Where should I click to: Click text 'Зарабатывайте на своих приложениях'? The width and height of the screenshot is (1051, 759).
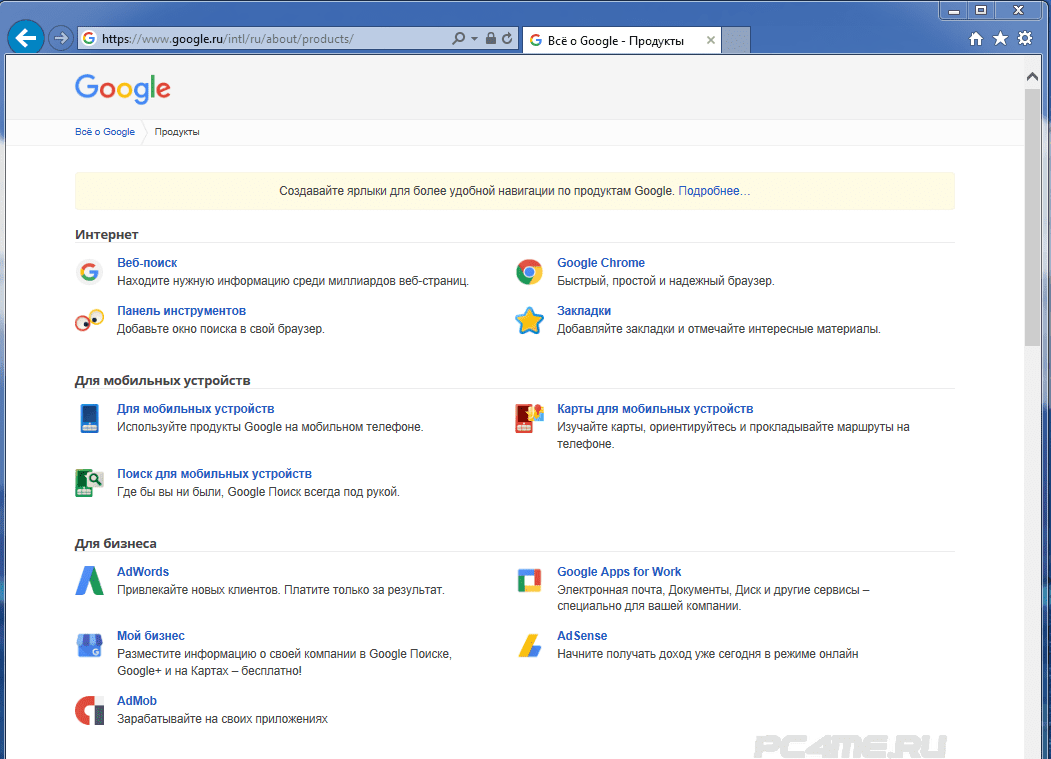[223, 719]
